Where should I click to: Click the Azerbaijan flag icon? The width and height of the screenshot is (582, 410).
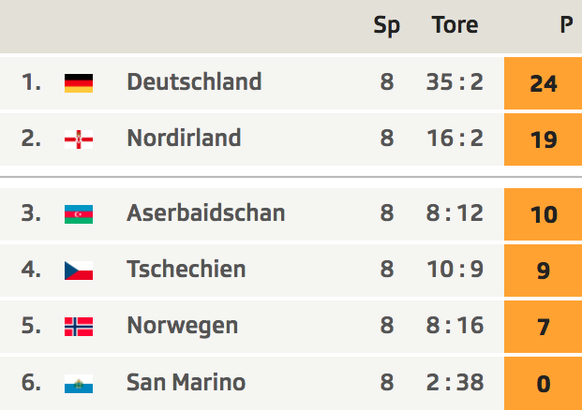pyautogui.click(x=79, y=214)
